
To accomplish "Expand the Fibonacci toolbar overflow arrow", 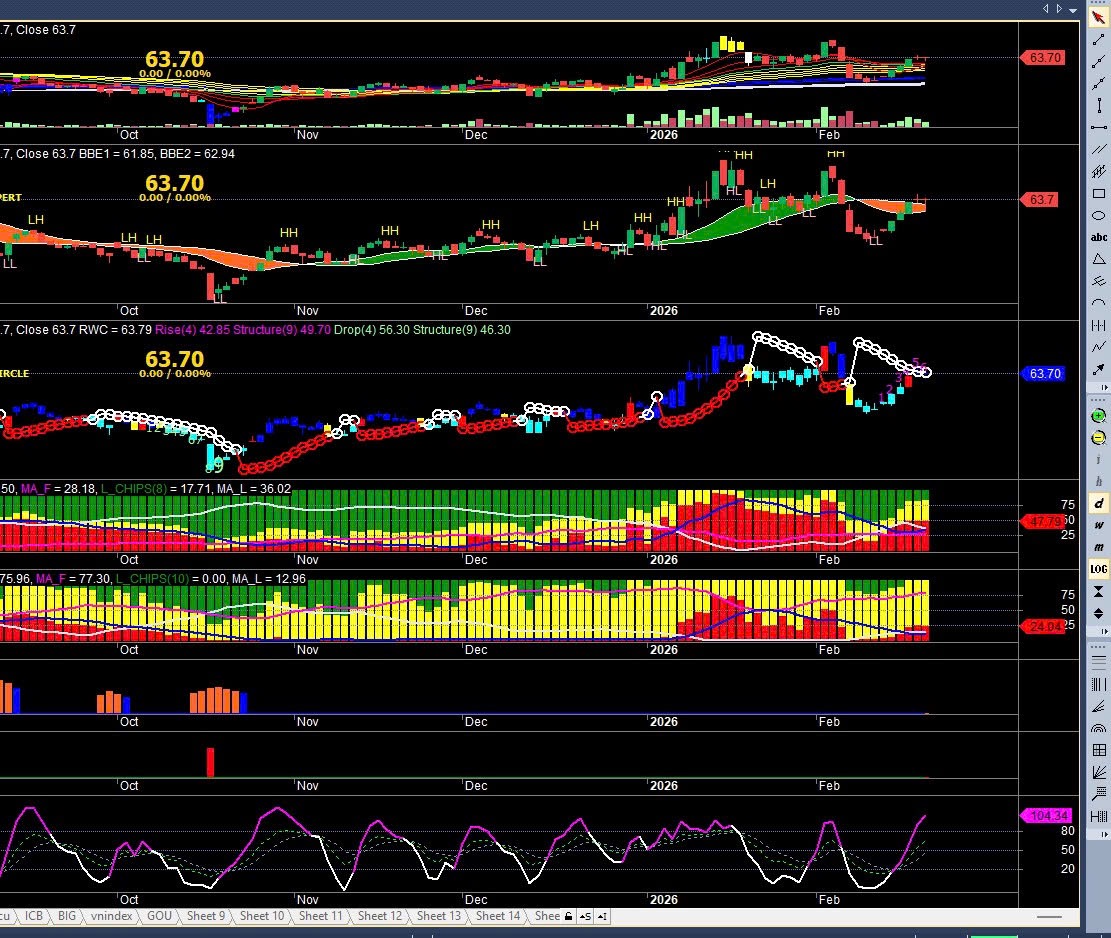I will pyautogui.click(x=1105, y=834).
